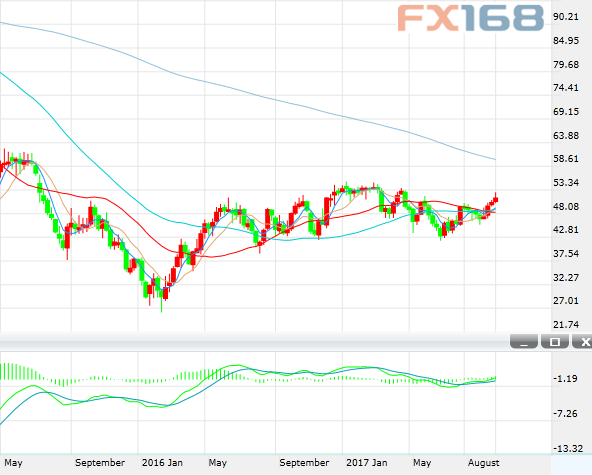Click the -7.26 MACD scale label
Viewport: 592px width, 475px height.
(565, 413)
